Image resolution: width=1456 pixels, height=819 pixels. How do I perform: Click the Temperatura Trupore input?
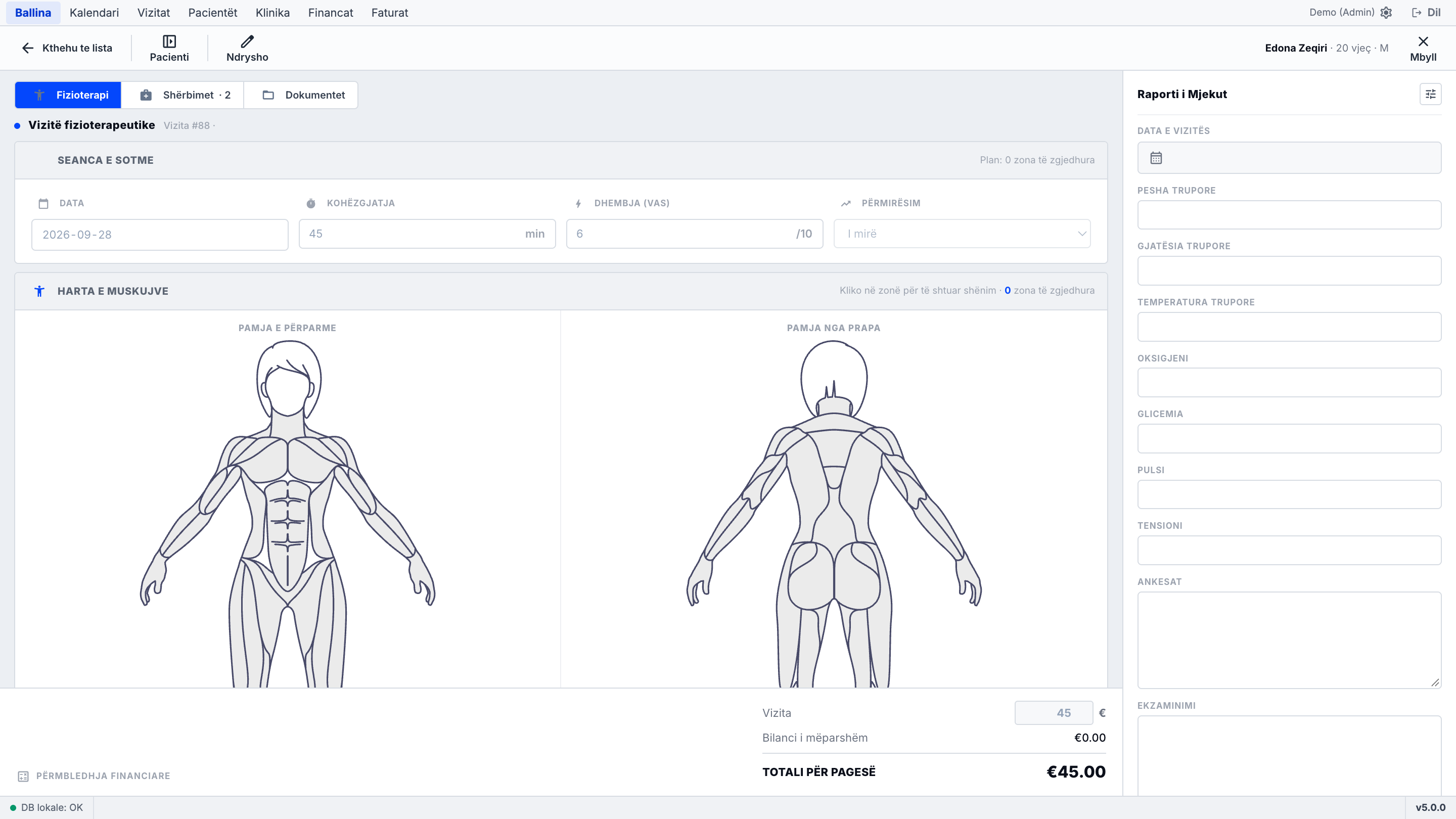[1289, 327]
